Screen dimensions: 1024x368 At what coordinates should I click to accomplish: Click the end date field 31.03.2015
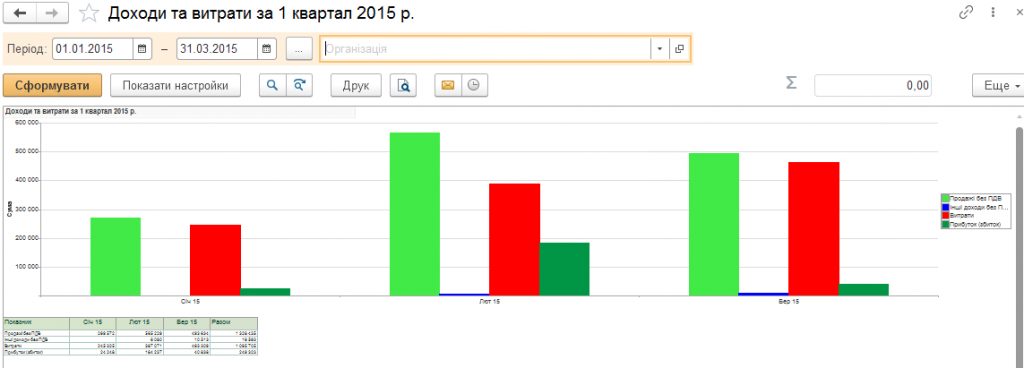pos(217,49)
